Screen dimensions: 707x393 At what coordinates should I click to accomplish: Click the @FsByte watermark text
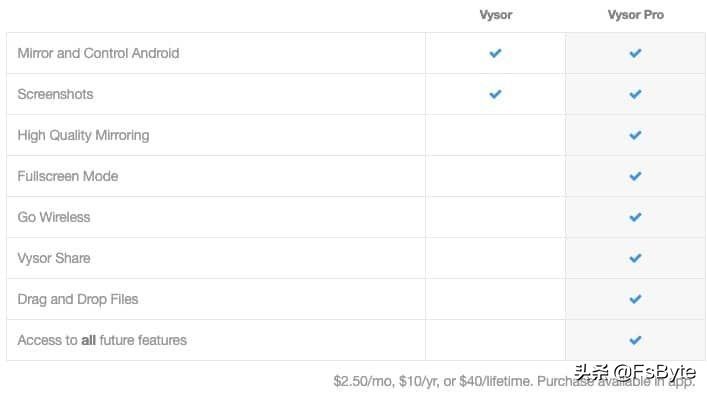[x=654, y=372]
